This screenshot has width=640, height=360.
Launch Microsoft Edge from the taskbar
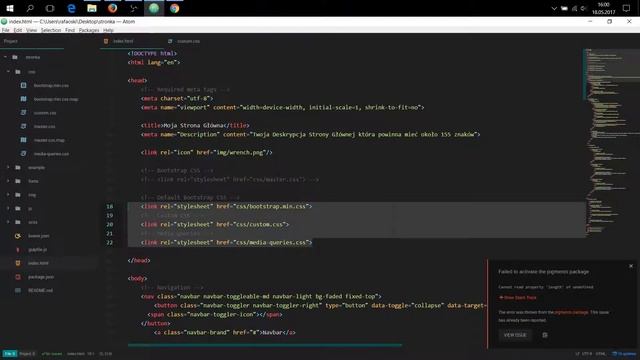71,8
